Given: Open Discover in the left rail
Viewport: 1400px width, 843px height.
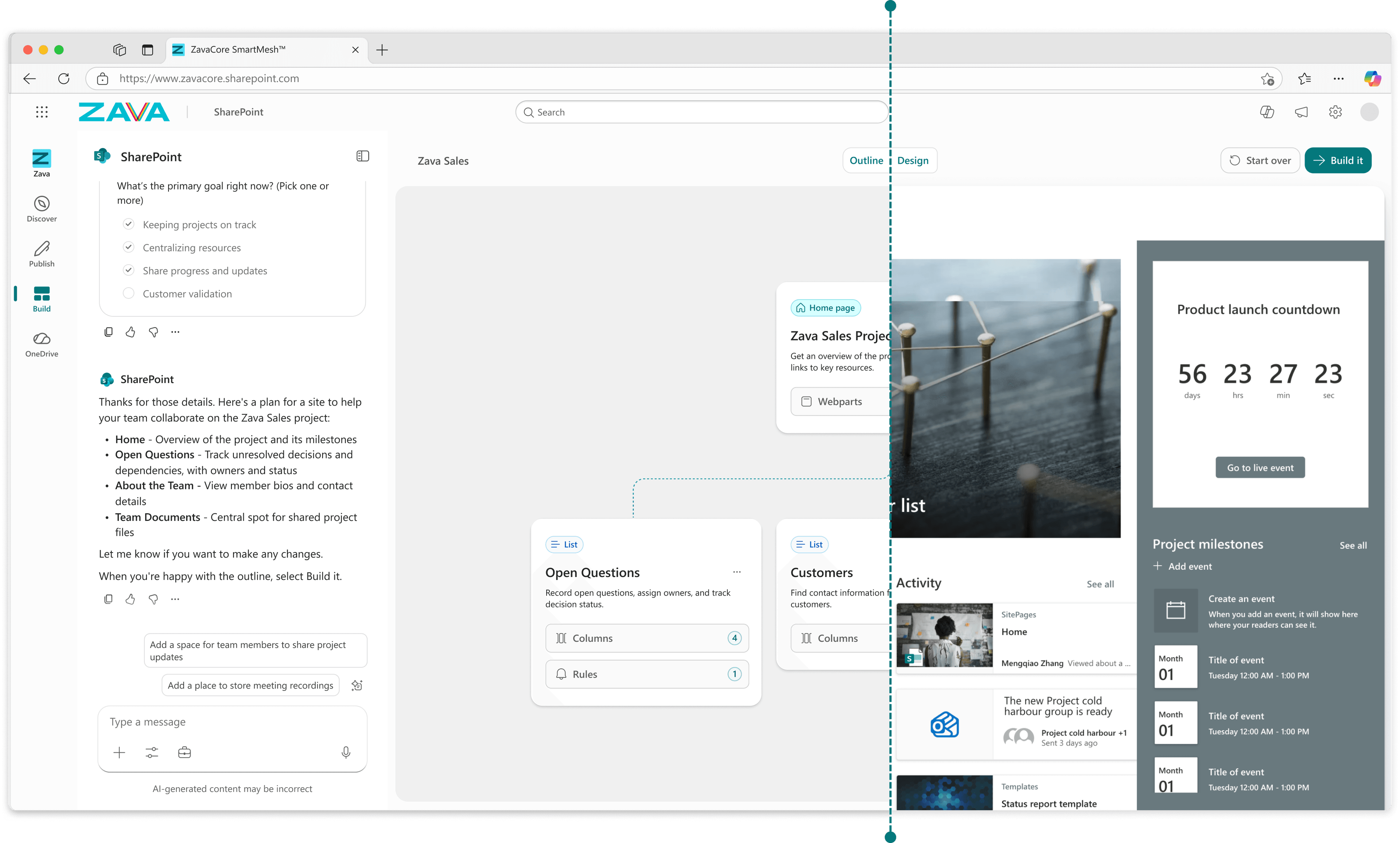Looking at the screenshot, I should click(x=42, y=208).
